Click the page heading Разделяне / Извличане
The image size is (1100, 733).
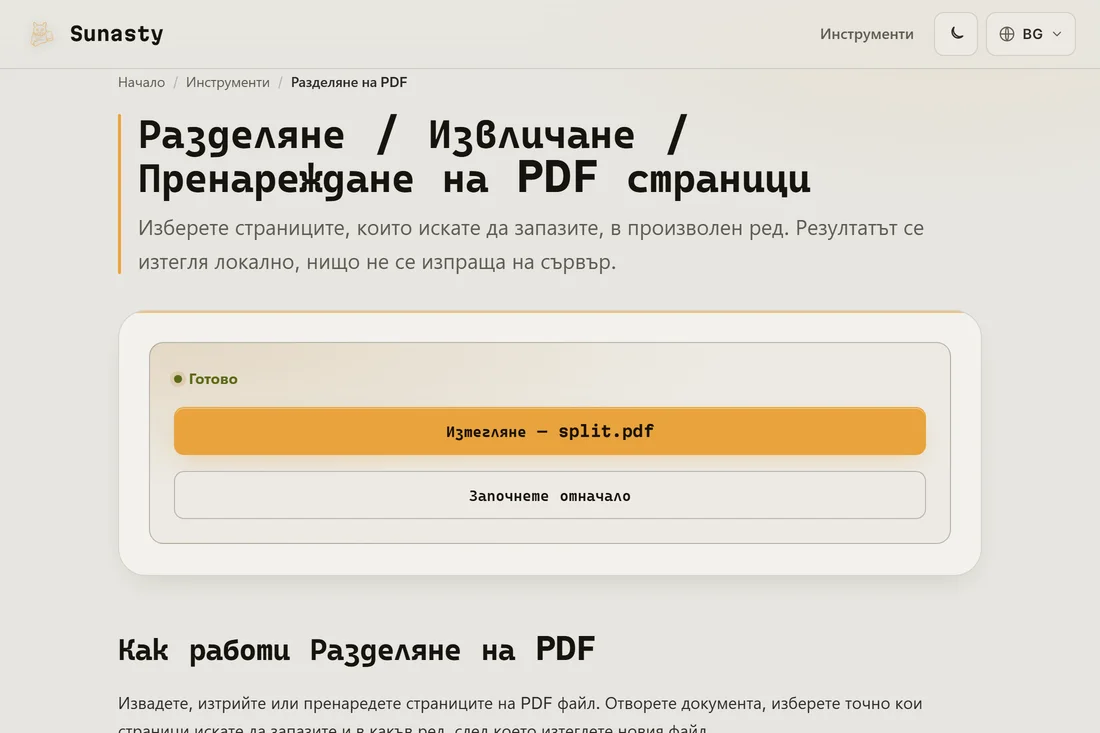coord(474,156)
